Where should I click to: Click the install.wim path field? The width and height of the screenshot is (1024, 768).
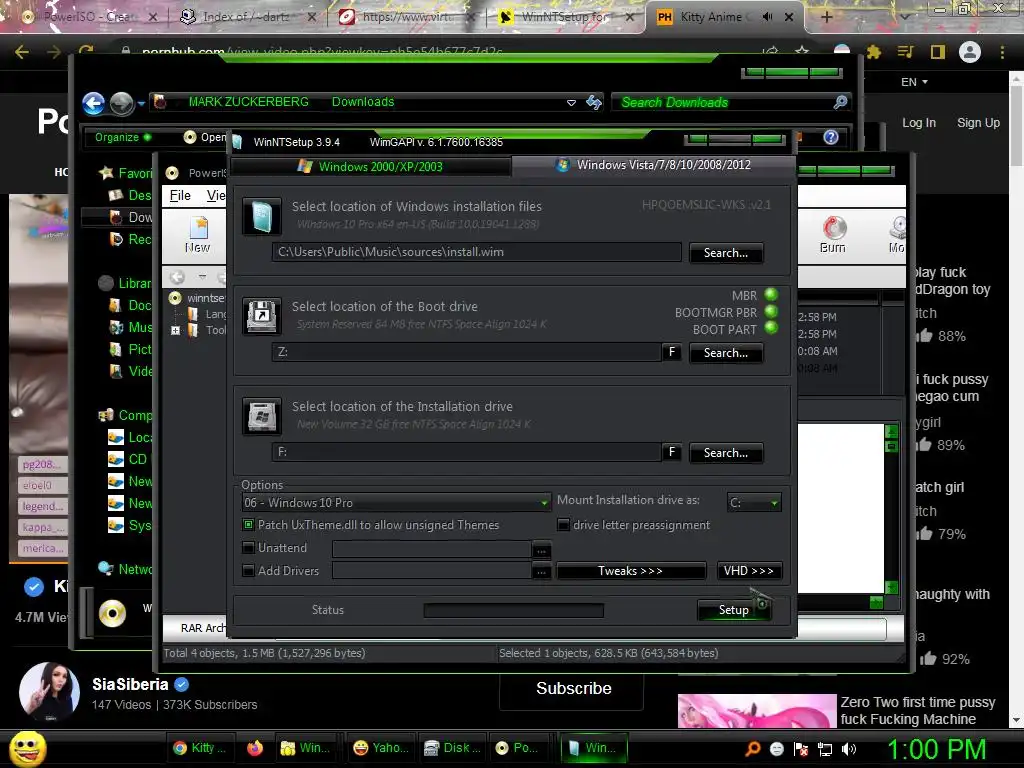point(477,252)
